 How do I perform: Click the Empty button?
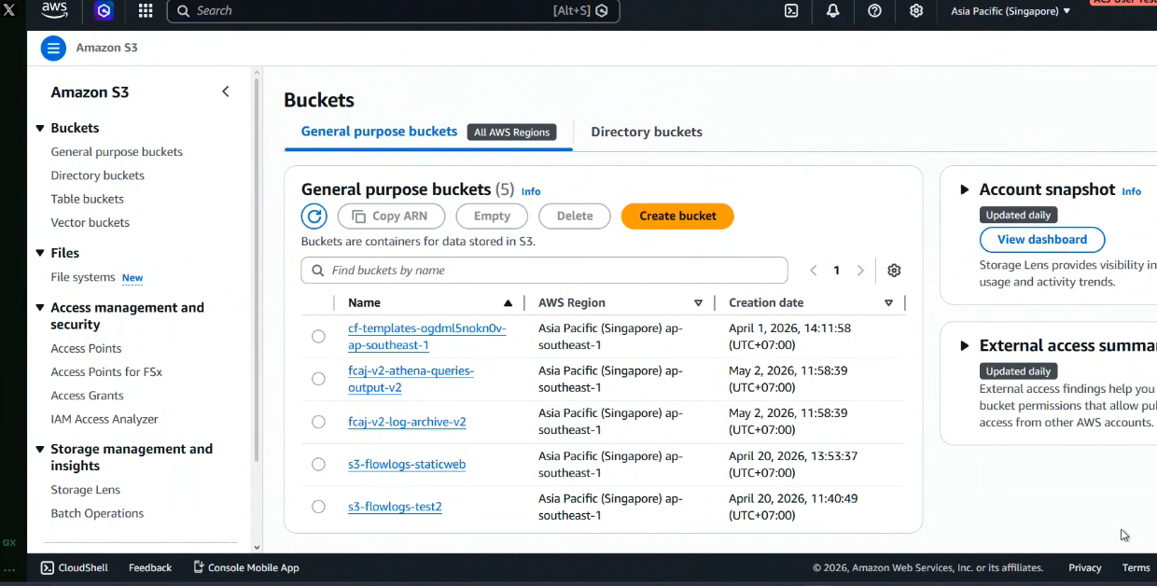(x=492, y=216)
